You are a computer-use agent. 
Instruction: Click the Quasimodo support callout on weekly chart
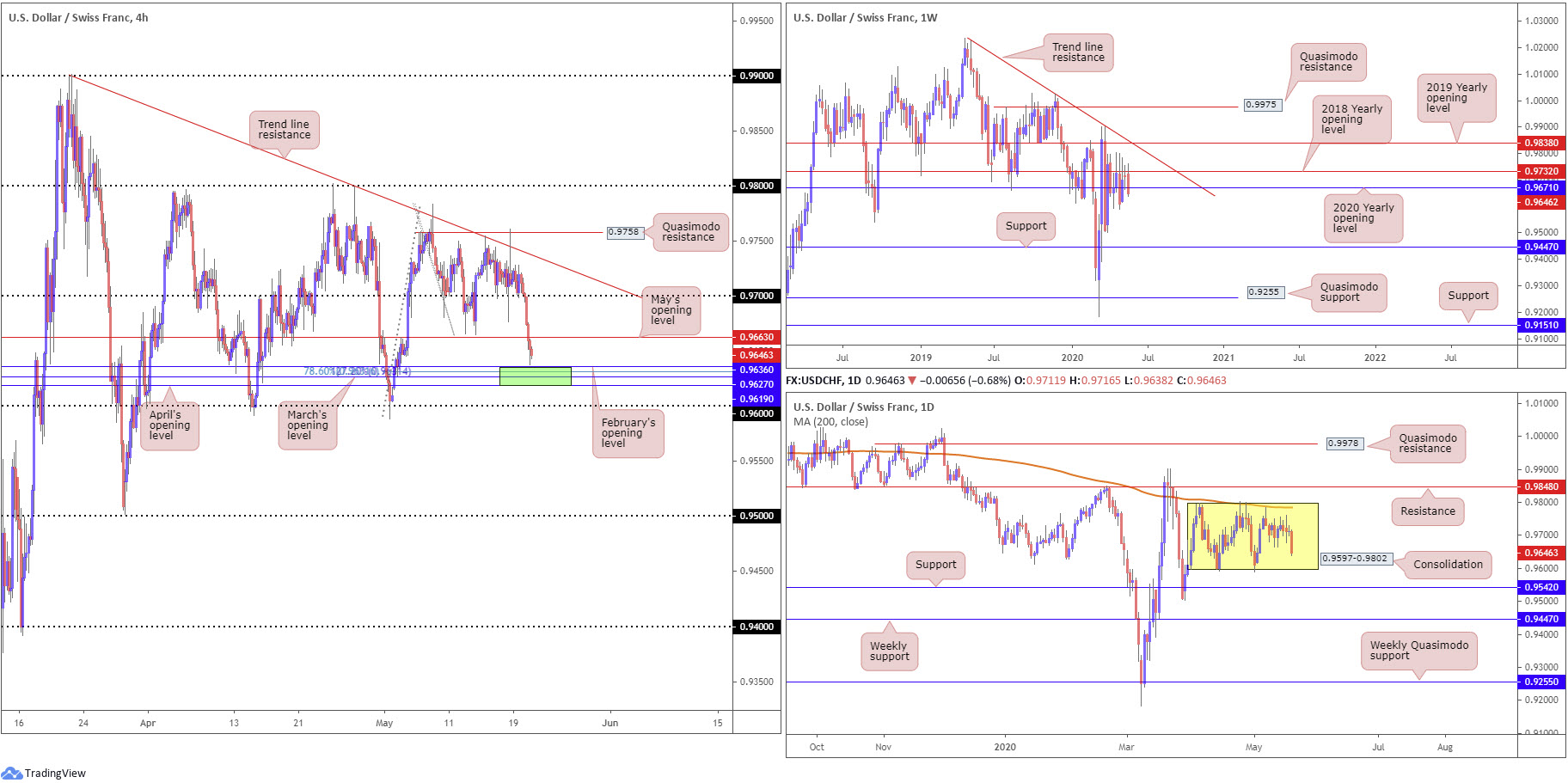1349,292
